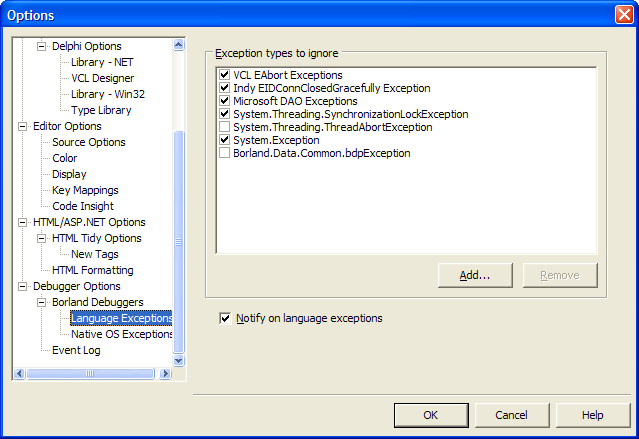
Task: Select Delphi Options label in tree
Action: coord(87,46)
